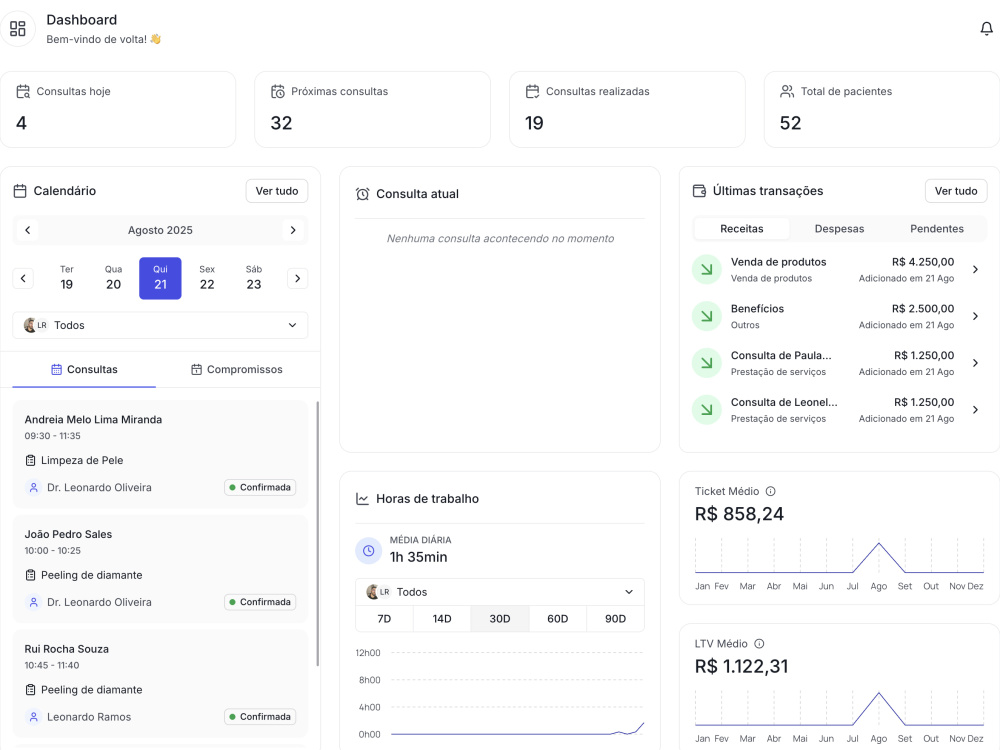
Task: Expand the Consulta de Leonel transaction chevron
Action: coord(975,409)
